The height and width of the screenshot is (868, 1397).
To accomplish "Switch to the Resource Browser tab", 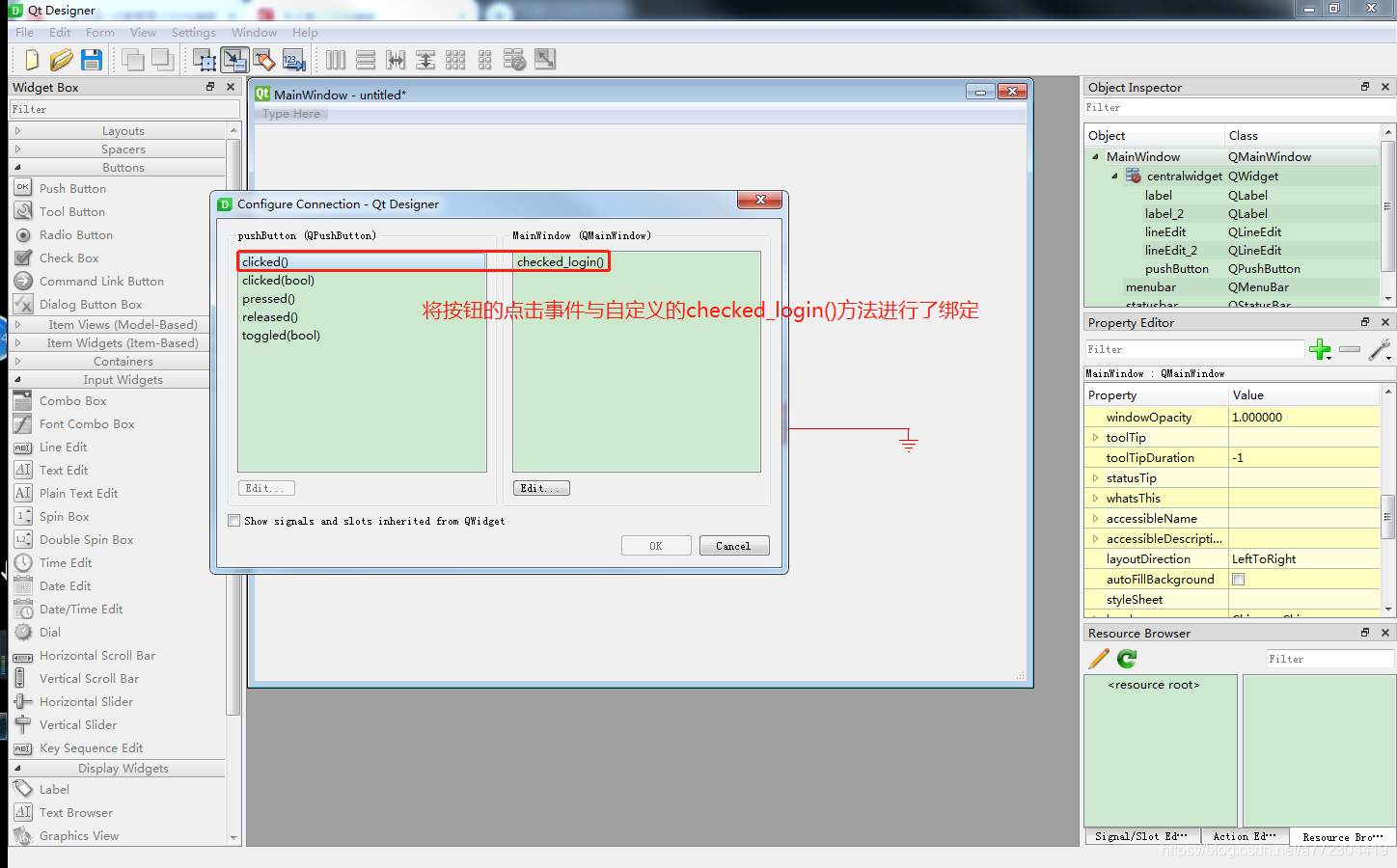I will (x=1343, y=837).
